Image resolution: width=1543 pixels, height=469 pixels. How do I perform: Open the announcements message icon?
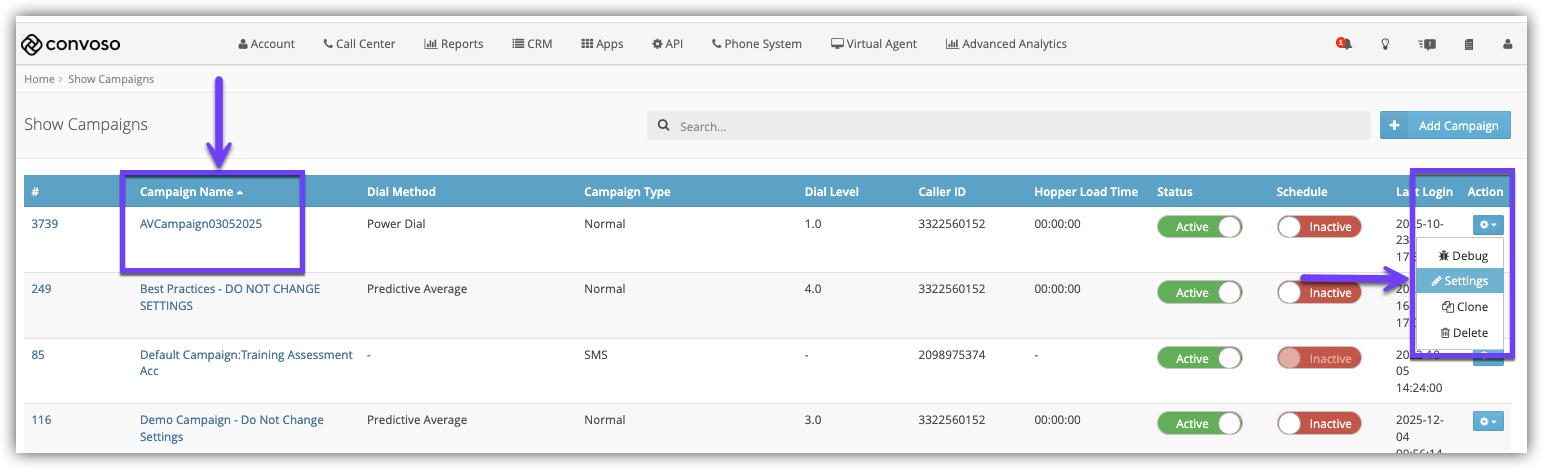(1427, 44)
